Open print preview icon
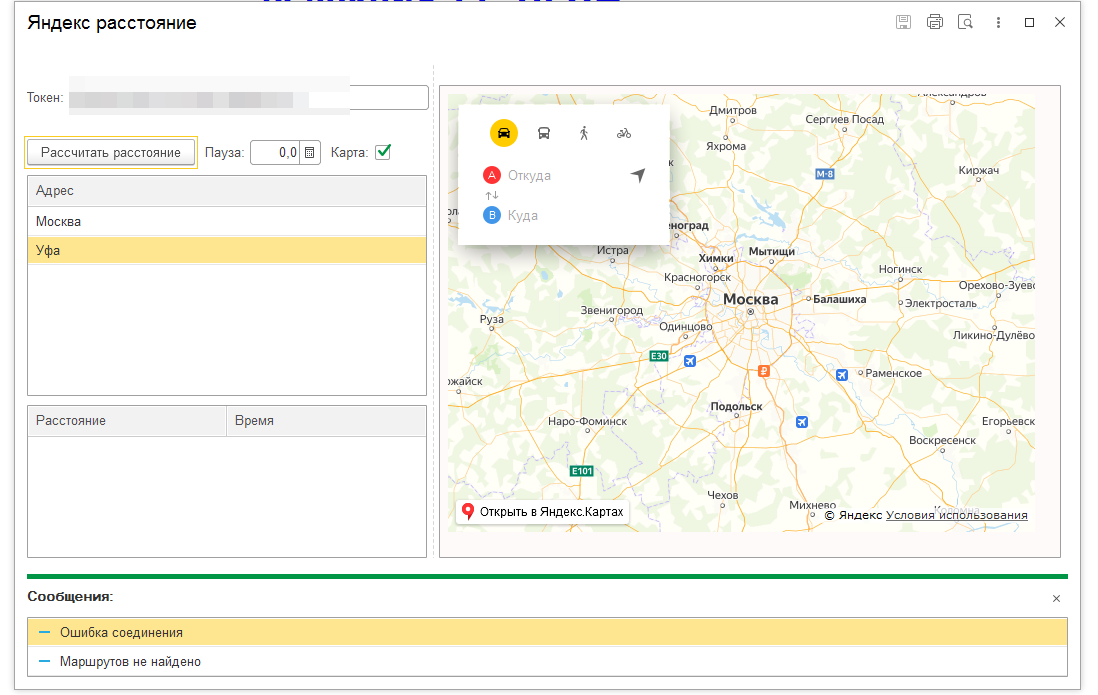The height and width of the screenshot is (695, 1098). pyautogui.click(x=966, y=22)
